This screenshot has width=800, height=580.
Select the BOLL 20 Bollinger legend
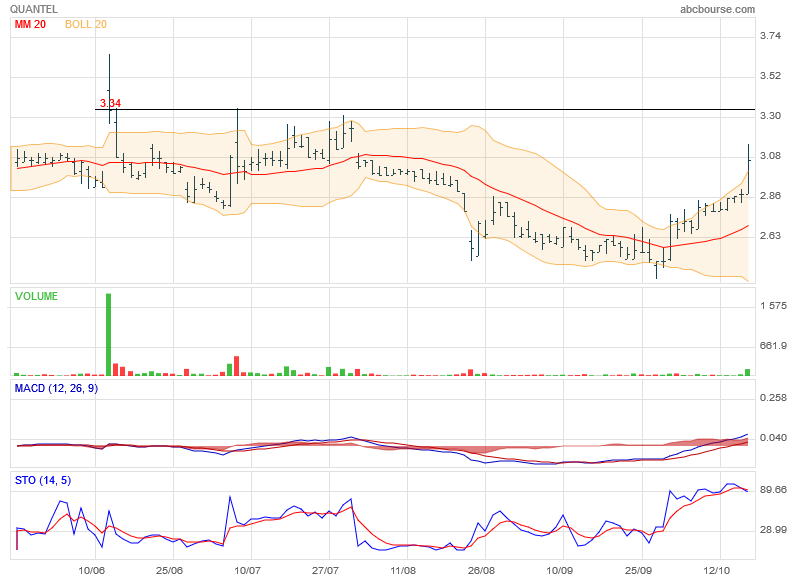tap(86, 24)
